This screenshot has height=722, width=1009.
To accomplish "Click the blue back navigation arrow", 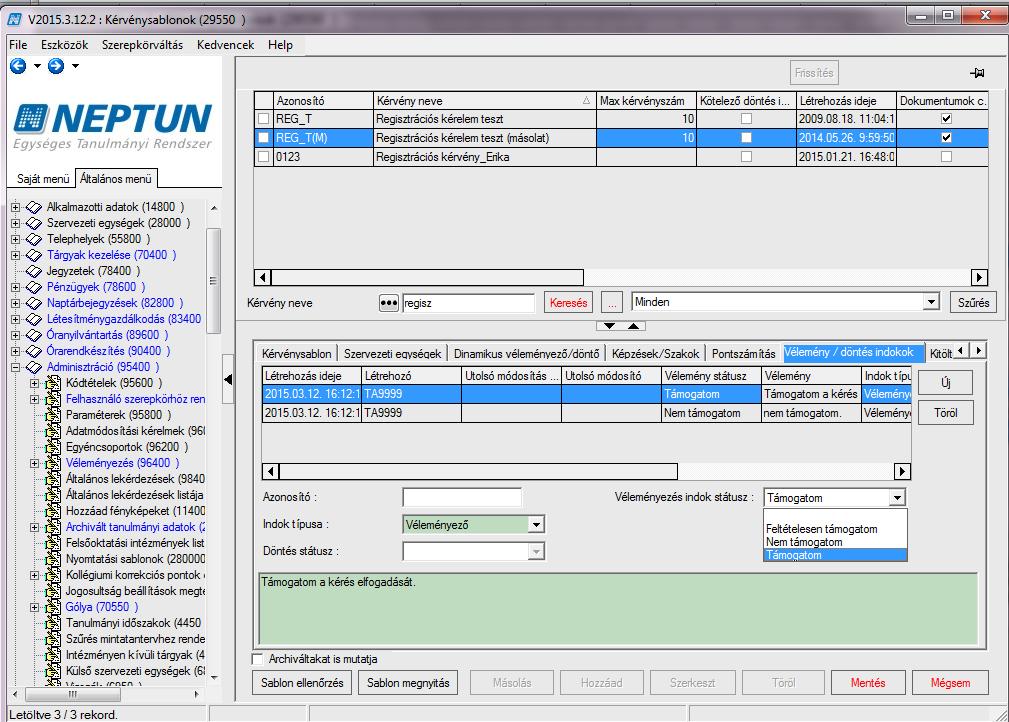I will (x=18, y=66).
